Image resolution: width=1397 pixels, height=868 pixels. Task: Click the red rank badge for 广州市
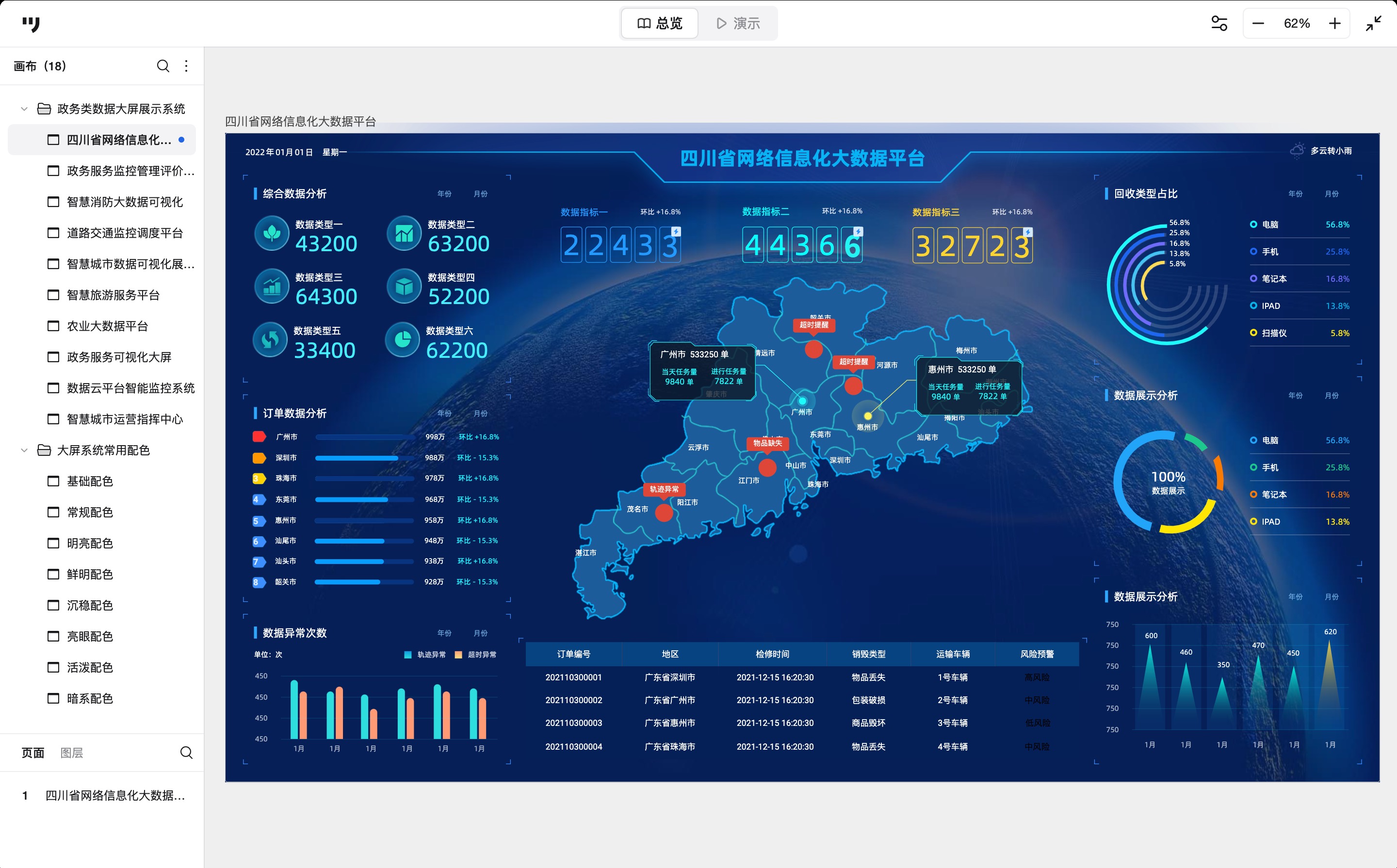pyautogui.click(x=259, y=437)
